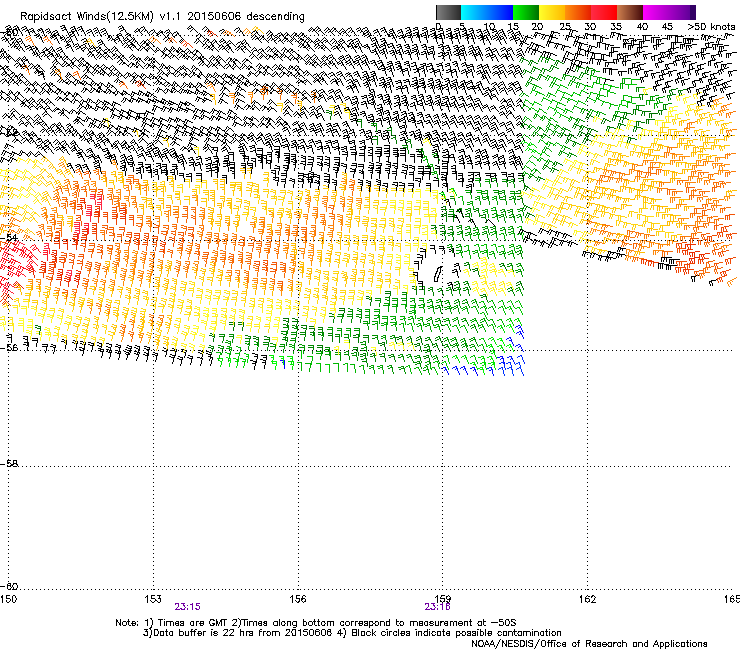Click the yellow 20-25 knots legend swatch
740x650 pixels.
(x=552, y=12)
